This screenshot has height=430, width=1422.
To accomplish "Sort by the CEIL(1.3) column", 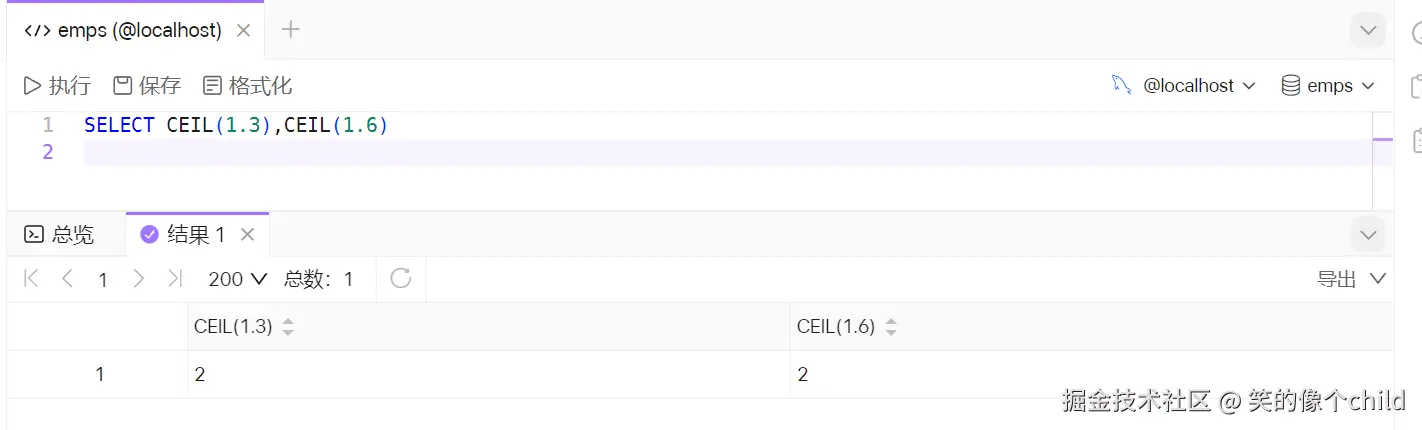I will click(288, 327).
